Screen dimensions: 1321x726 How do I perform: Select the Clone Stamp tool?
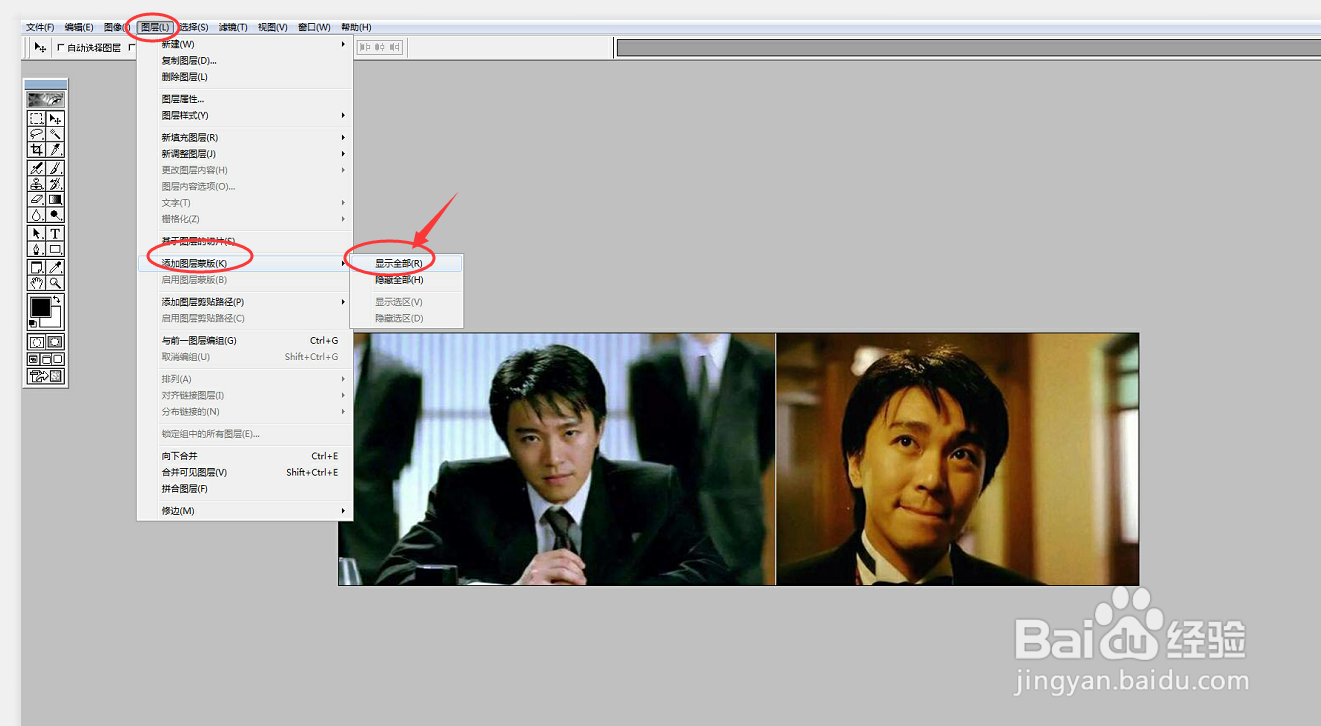point(36,183)
